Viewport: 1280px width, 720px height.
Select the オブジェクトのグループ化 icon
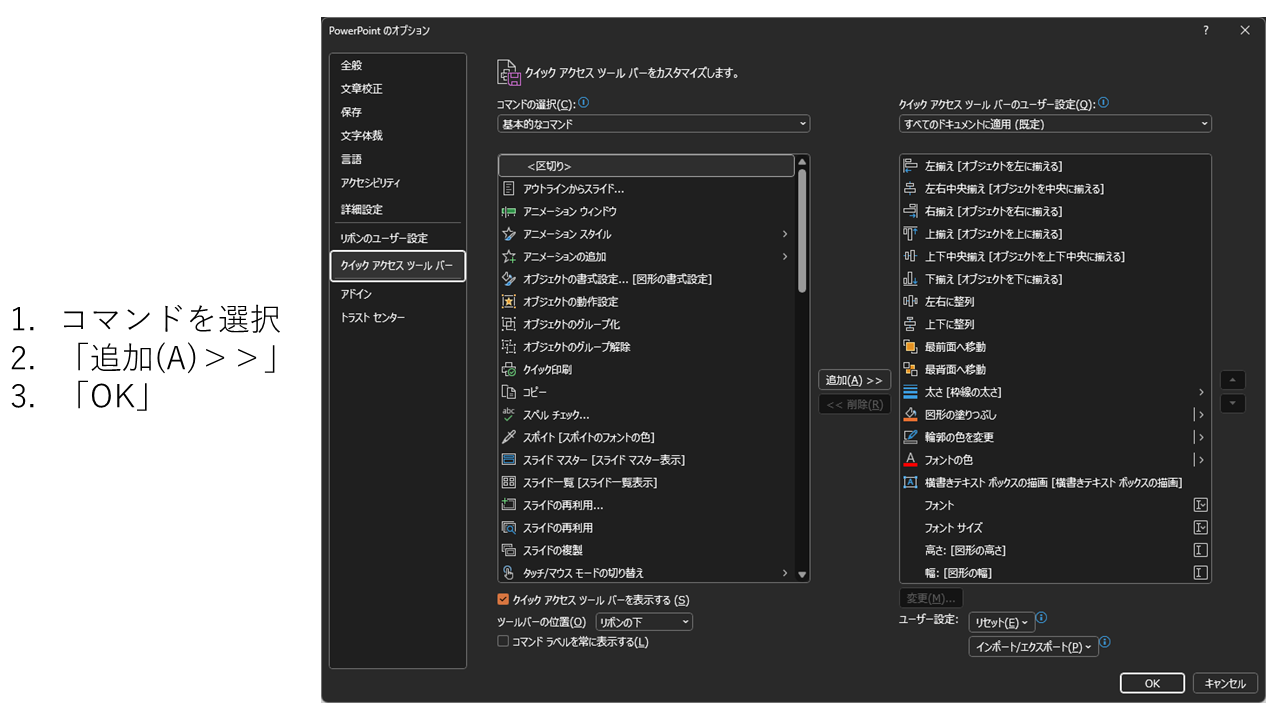pyautogui.click(x=508, y=324)
